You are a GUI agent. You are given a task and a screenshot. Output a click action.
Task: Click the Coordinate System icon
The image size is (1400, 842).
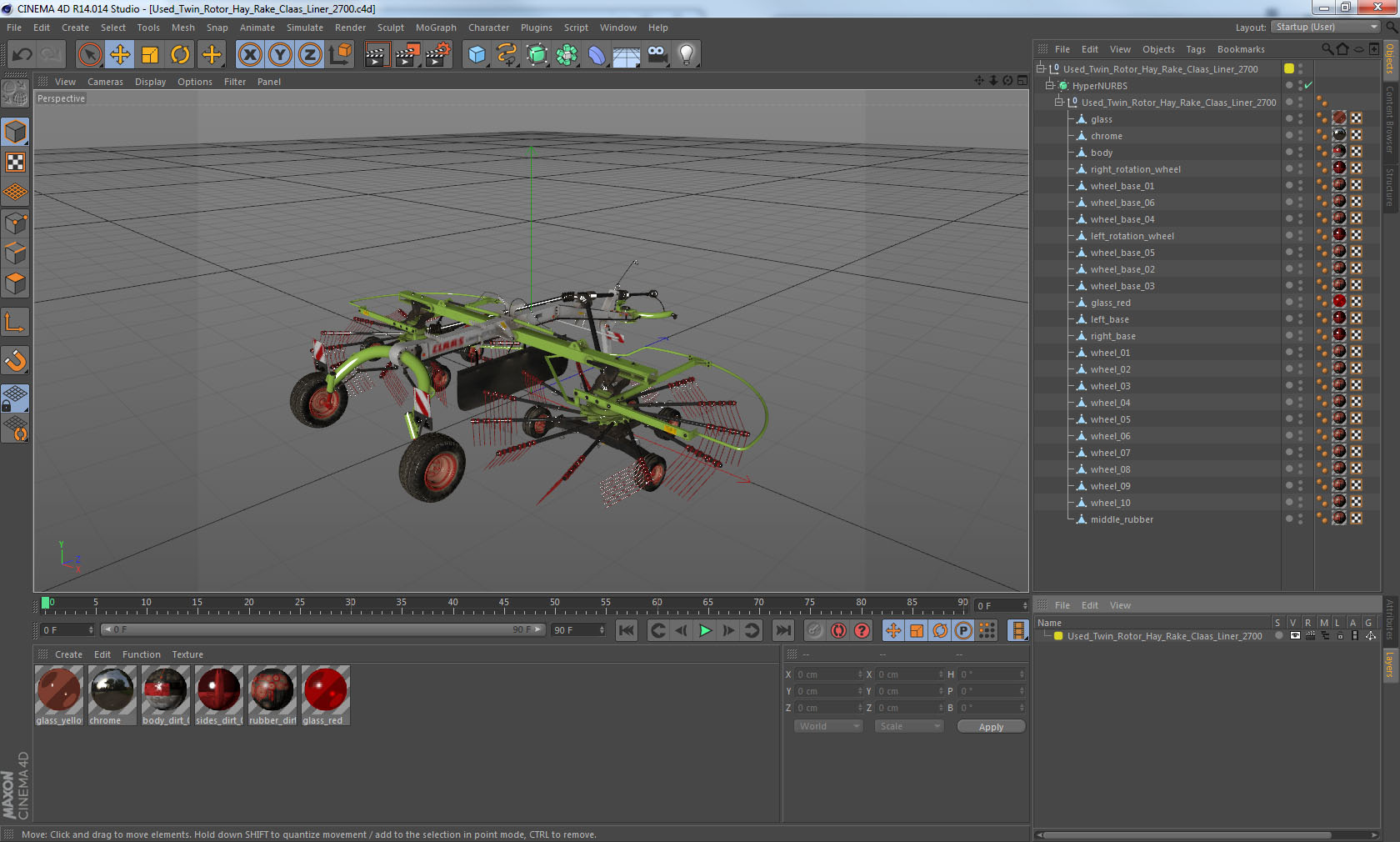pos(341,55)
